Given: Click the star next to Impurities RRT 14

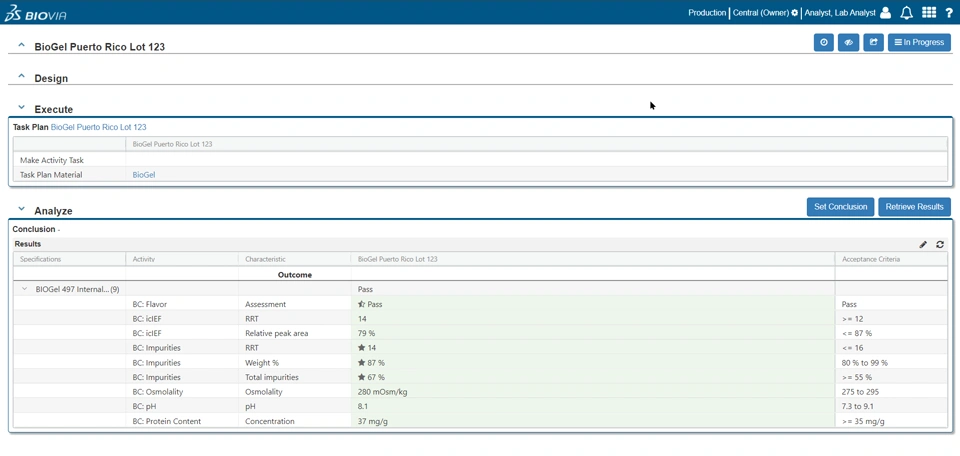Looking at the screenshot, I should tap(362, 348).
